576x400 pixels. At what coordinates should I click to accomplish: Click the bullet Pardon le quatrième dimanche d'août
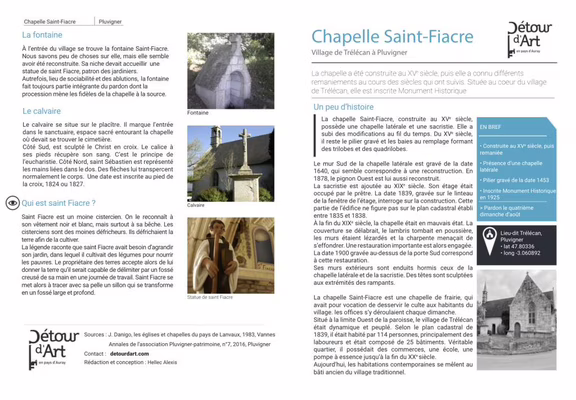click(506, 211)
